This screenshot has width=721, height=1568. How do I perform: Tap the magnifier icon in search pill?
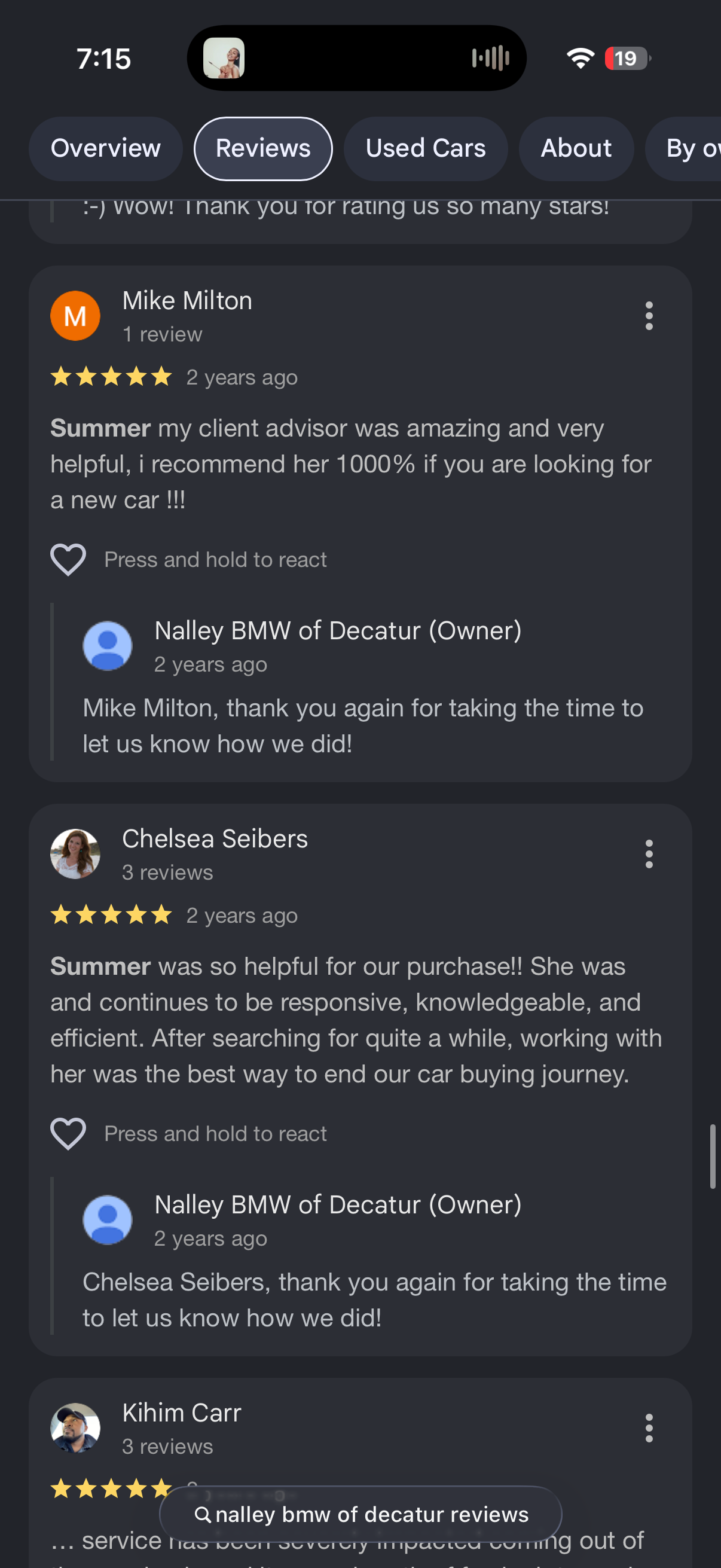pyautogui.click(x=204, y=1515)
